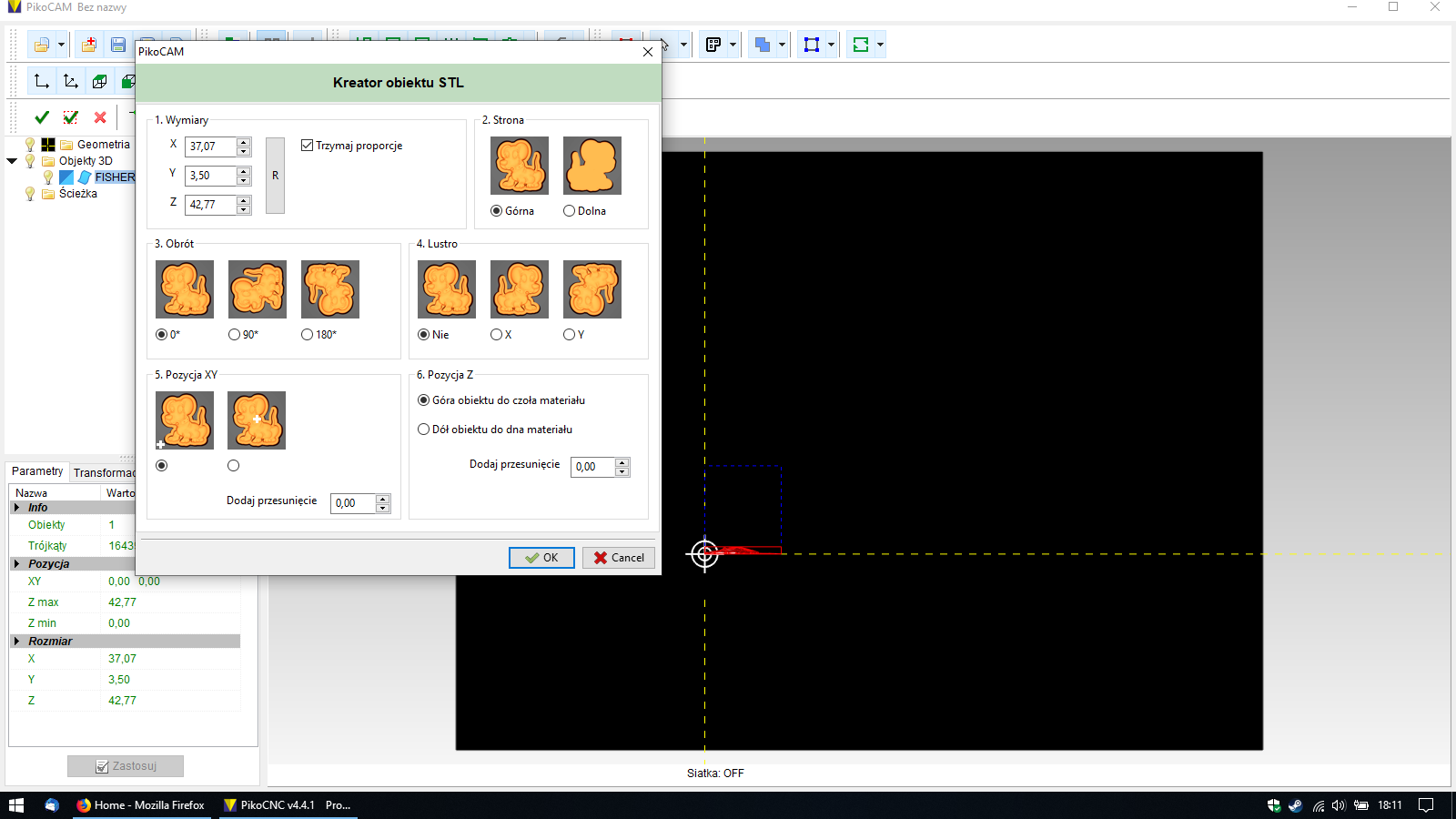This screenshot has height=819, width=1456.
Task: Toggle the lightbulb next to Objekty 3D
Action: click(x=30, y=160)
